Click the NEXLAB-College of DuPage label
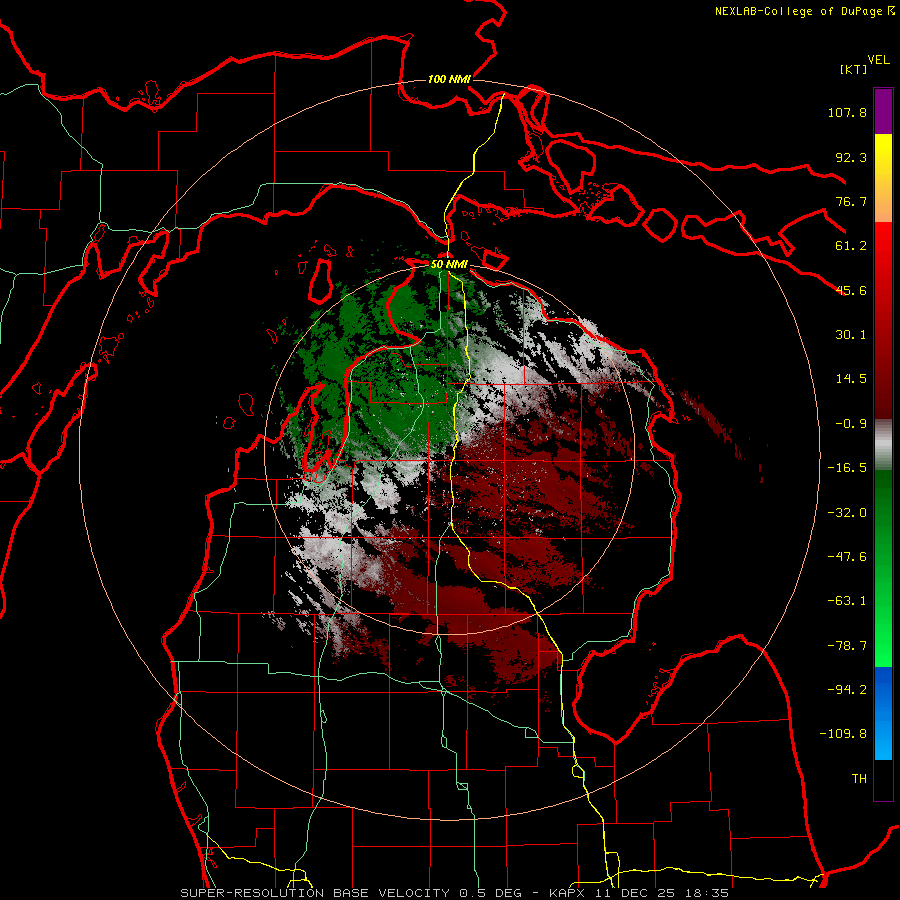900x900 pixels. point(798,11)
